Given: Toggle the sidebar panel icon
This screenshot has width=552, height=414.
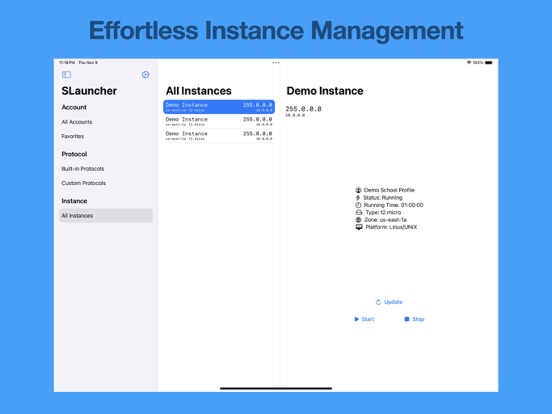Looking at the screenshot, I should (x=66, y=75).
